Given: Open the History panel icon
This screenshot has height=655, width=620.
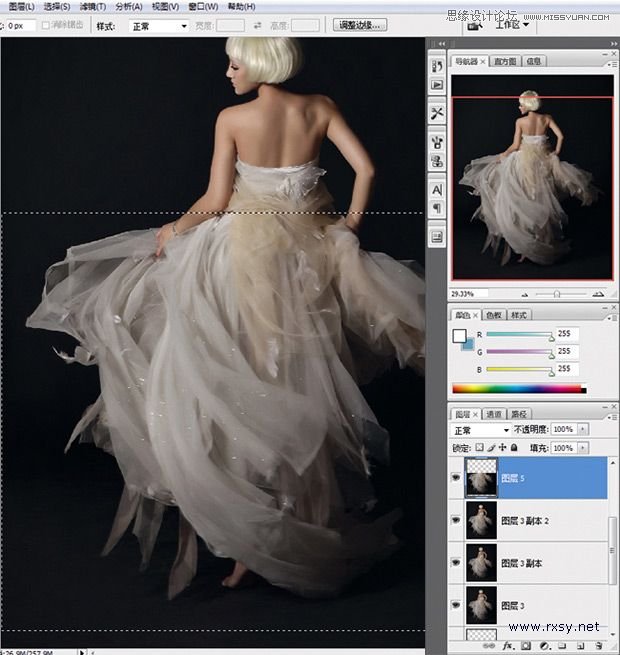Looking at the screenshot, I should point(437,66).
